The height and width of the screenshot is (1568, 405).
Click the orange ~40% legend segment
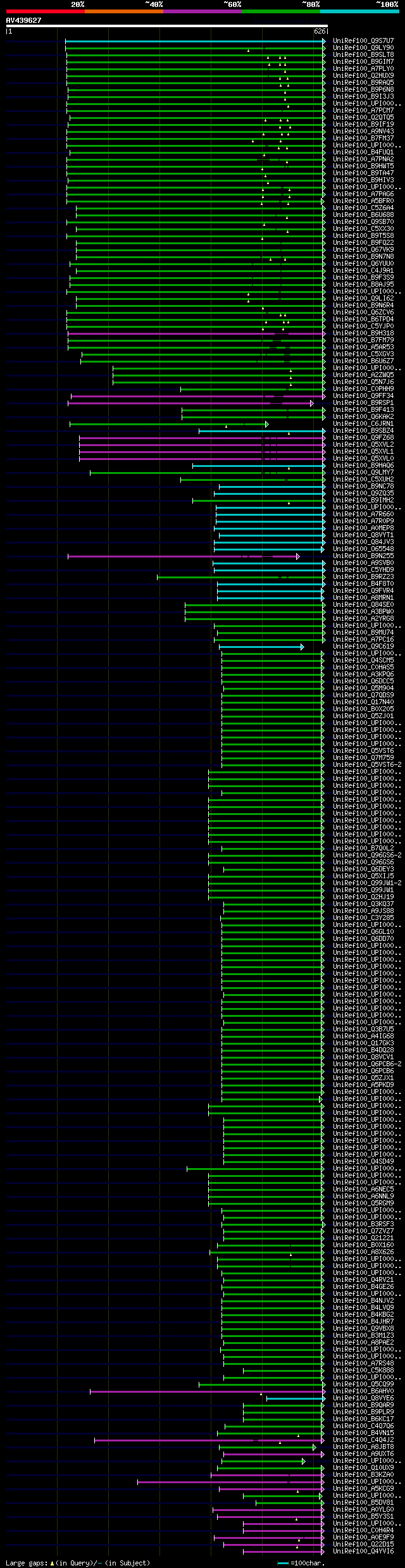[124, 11]
